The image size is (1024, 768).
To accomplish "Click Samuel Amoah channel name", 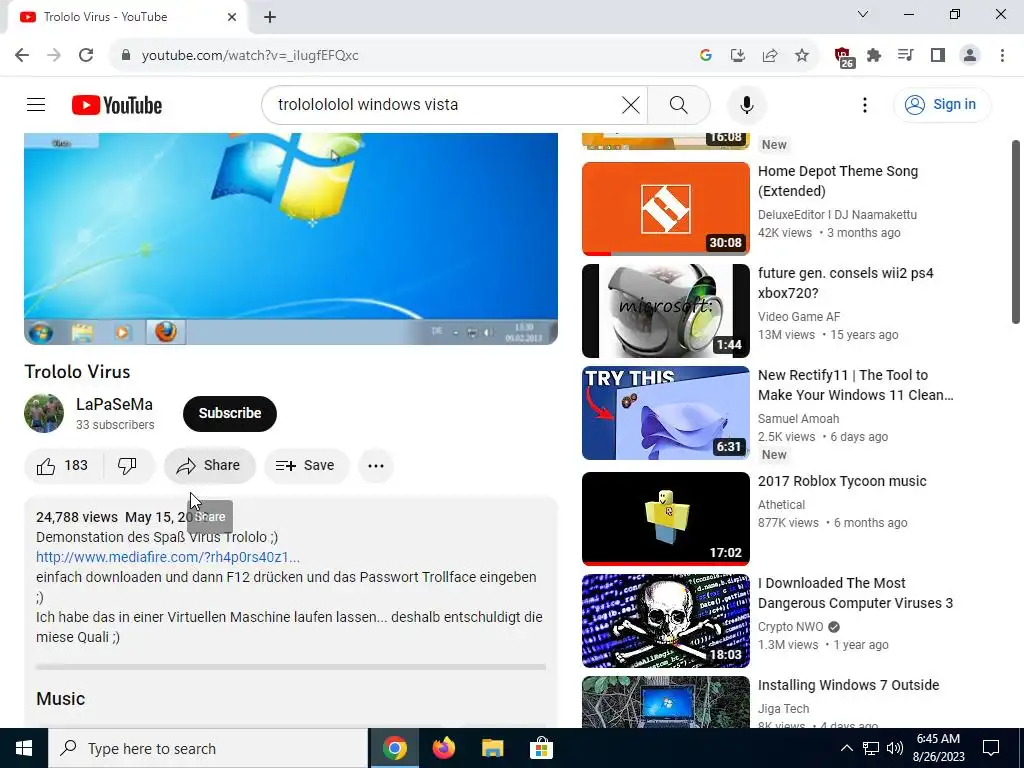I will [798, 419].
